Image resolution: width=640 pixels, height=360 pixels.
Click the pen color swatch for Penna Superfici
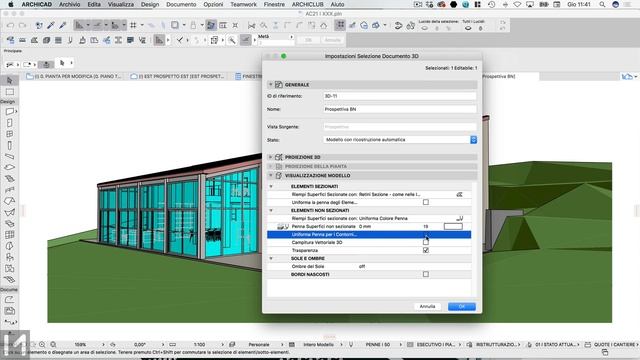pos(453,227)
